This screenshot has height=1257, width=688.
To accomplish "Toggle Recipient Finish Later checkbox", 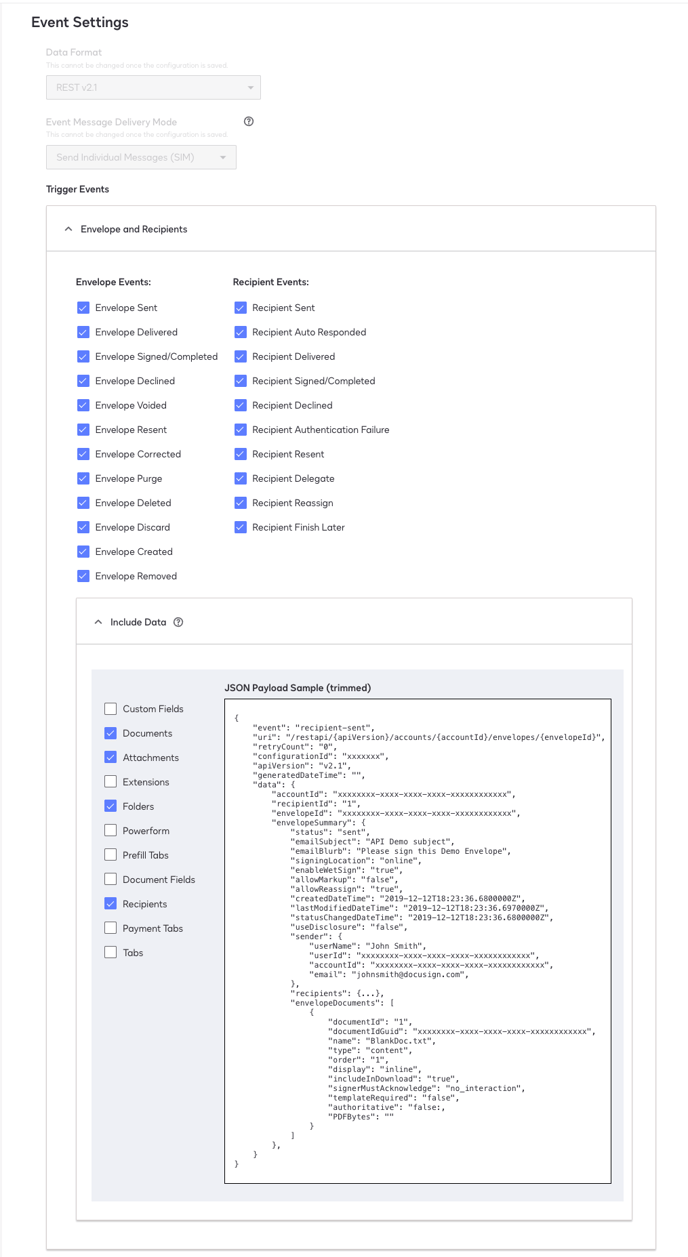I will [x=240, y=527].
